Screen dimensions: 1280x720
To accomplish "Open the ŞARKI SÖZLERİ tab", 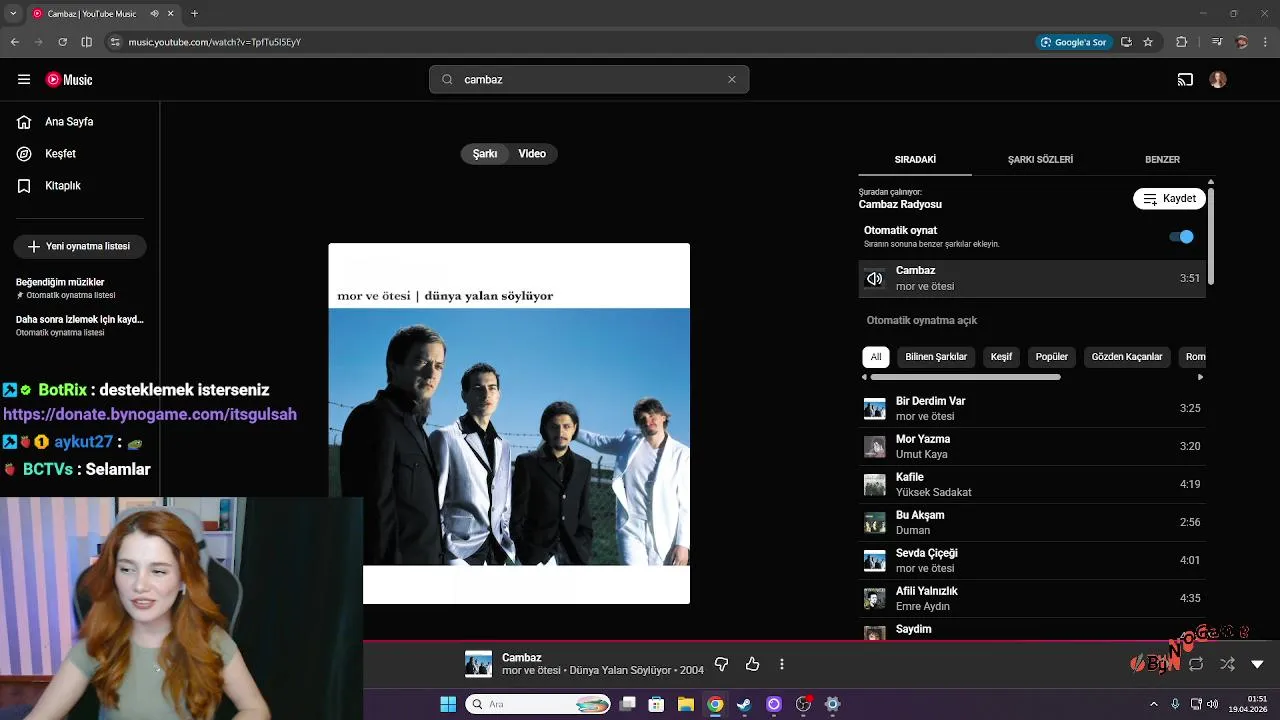I will pos(1040,160).
